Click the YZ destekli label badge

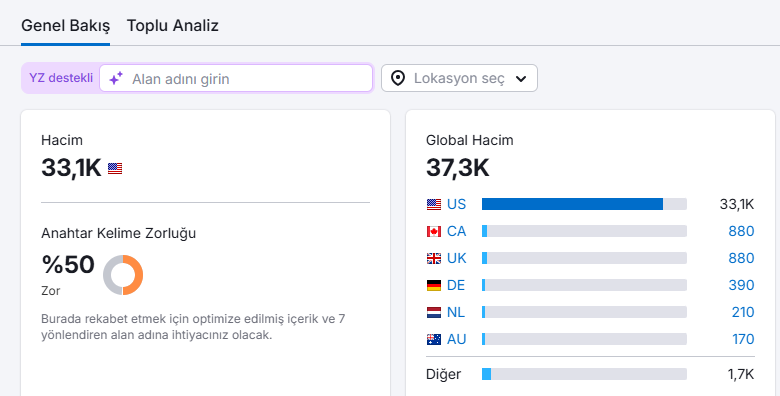(61, 78)
